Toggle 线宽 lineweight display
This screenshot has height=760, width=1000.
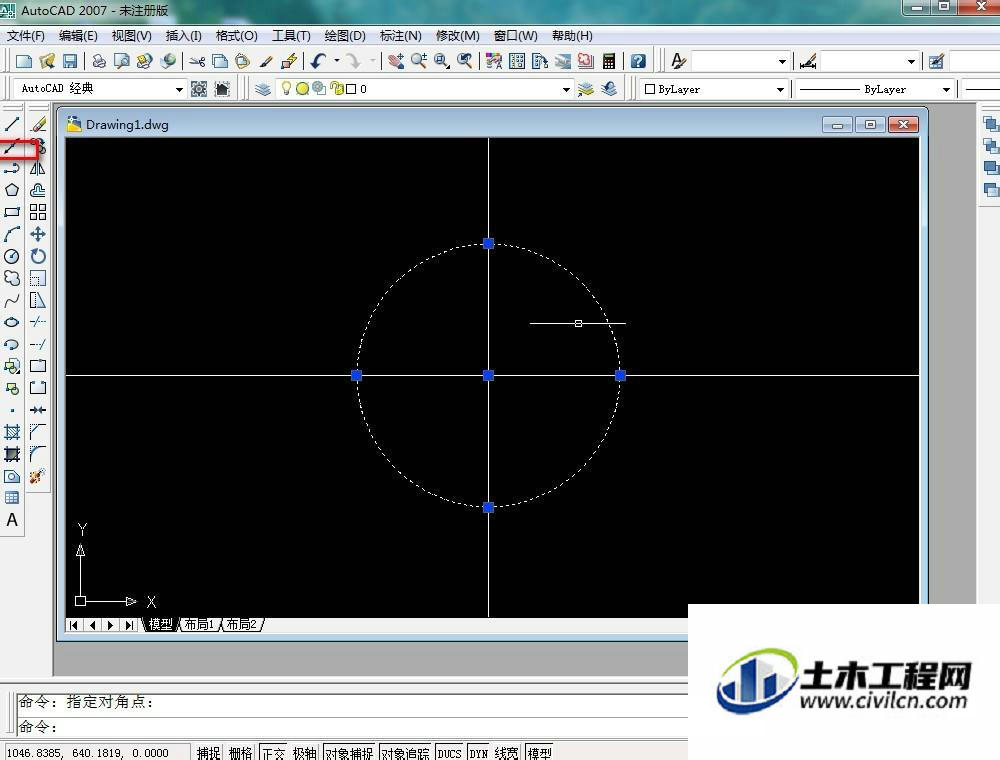point(506,753)
